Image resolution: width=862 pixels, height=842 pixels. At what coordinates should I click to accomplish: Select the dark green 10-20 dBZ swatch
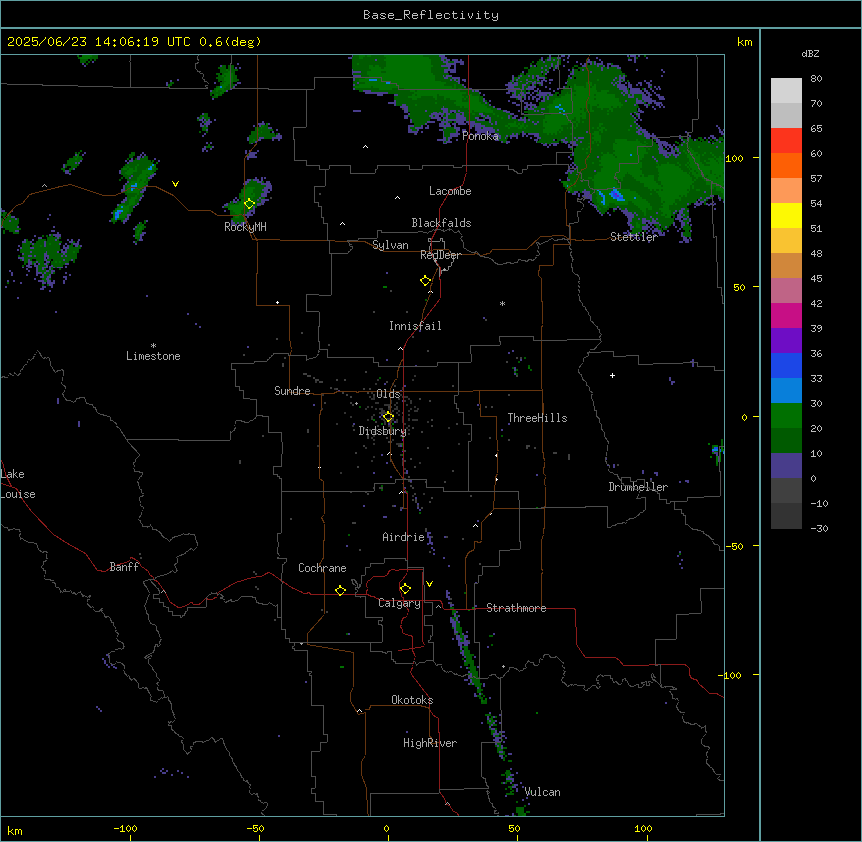click(x=786, y=441)
